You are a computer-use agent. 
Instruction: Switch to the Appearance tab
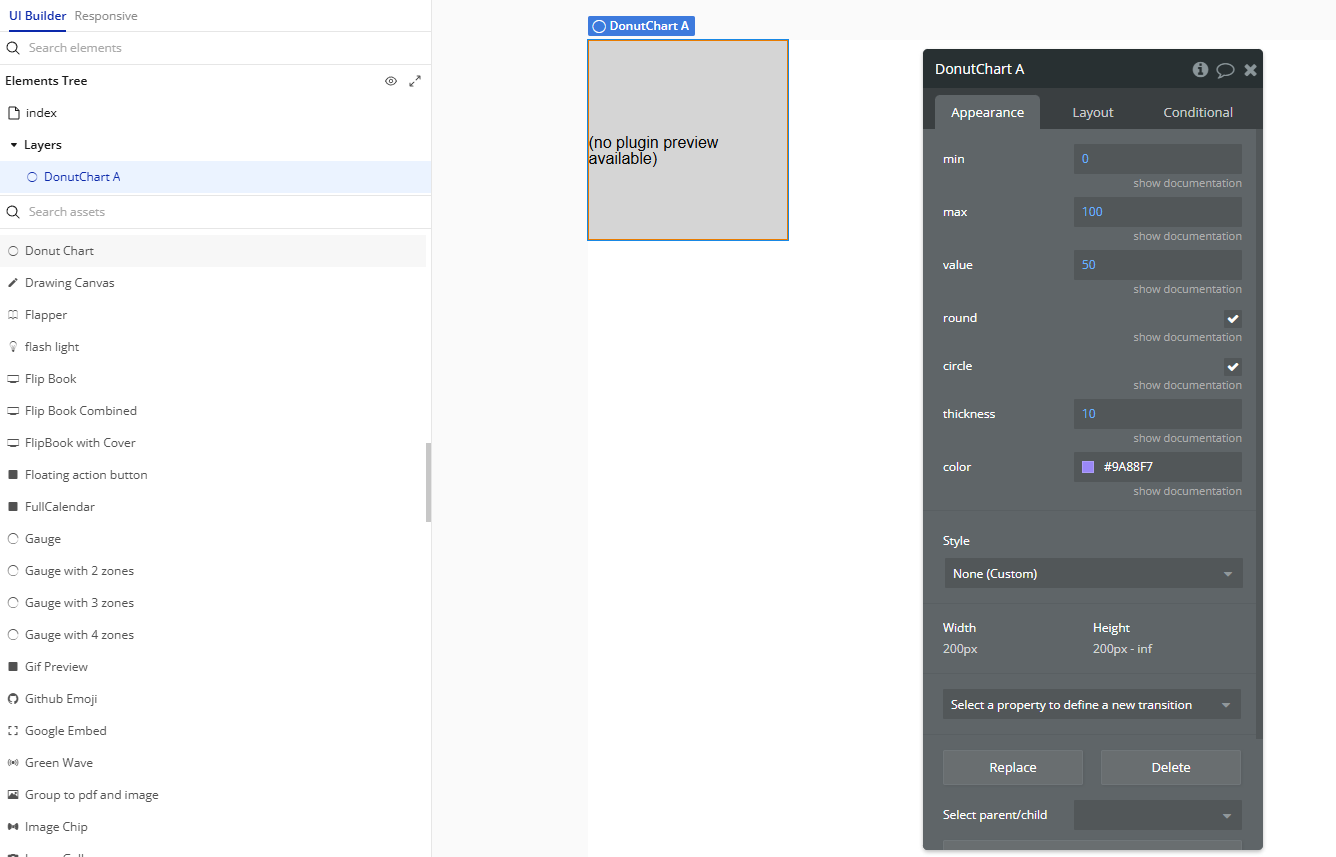click(987, 112)
